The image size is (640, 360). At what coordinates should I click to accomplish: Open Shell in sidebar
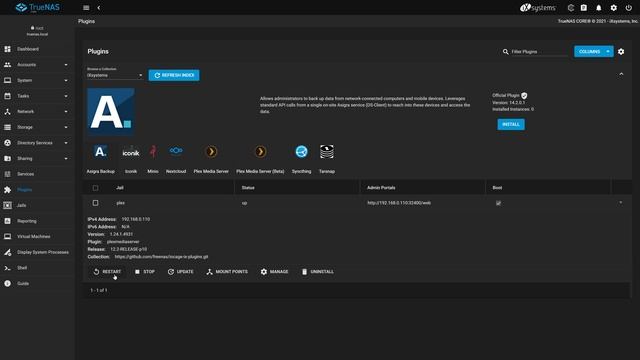[x=38, y=268]
